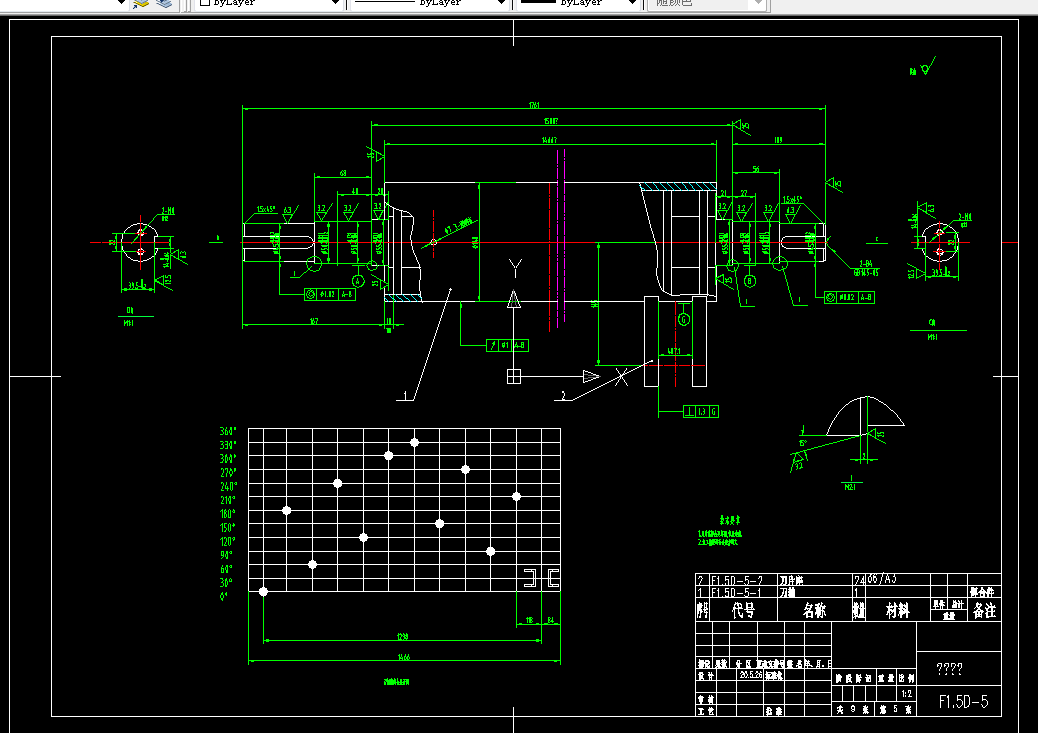The width and height of the screenshot is (1038, 733).
Task: Select datum circle G near bracket
Action: tap(684, 319)
